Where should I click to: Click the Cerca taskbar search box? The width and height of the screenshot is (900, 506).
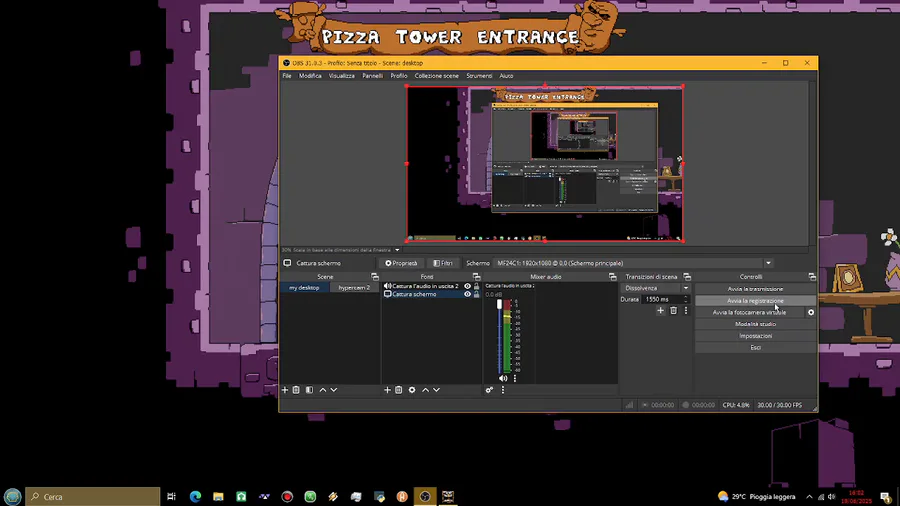pyautogui.click(x=93, y=497)
